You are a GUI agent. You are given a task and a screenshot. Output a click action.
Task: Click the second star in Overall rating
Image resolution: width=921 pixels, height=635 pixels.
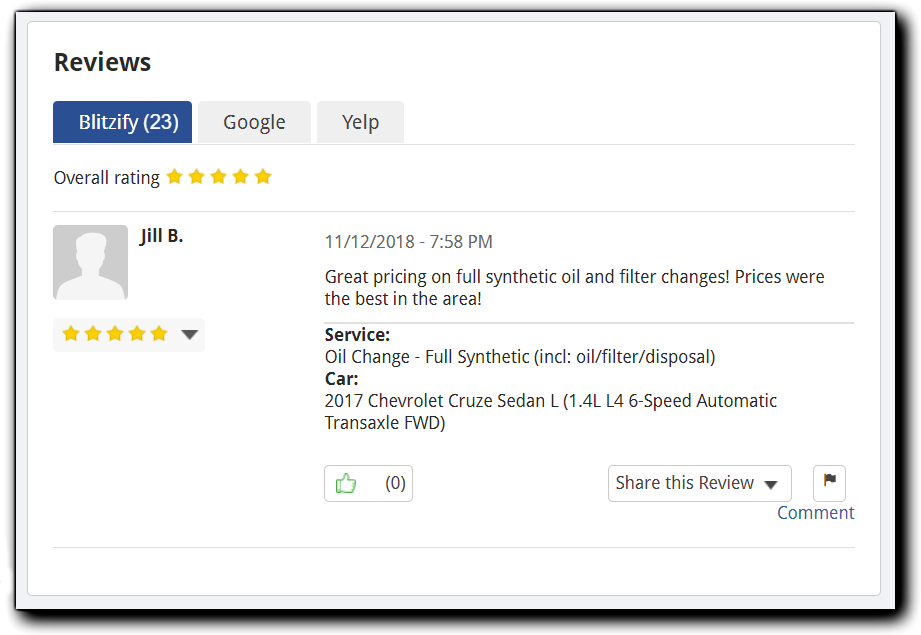(197, 177)
